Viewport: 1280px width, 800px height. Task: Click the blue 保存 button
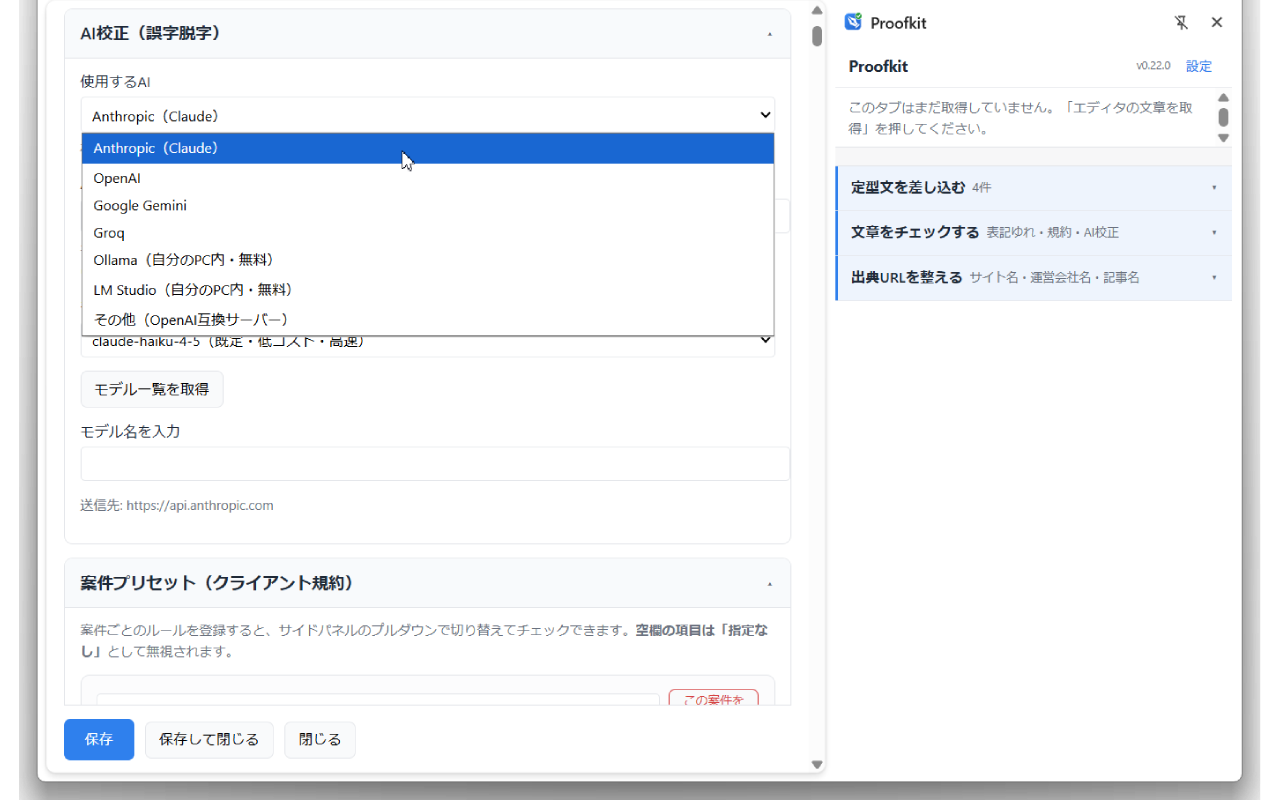coord(99,740)
